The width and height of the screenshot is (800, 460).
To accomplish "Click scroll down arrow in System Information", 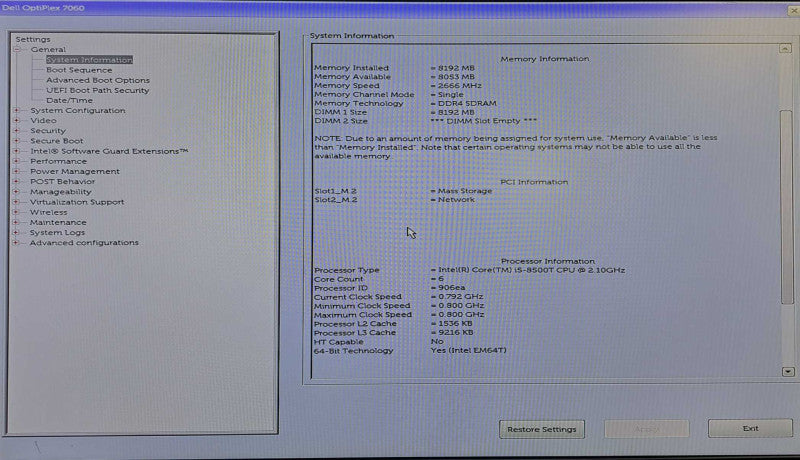I will [788, 372].
